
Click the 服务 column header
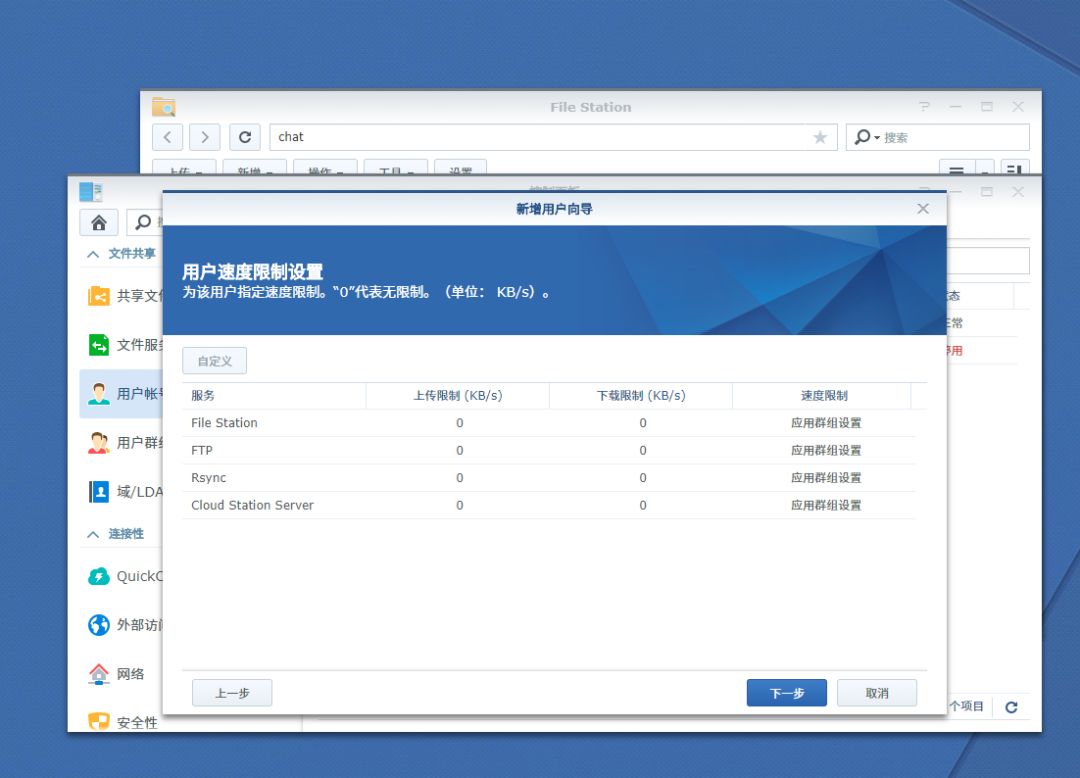point(274,395)
